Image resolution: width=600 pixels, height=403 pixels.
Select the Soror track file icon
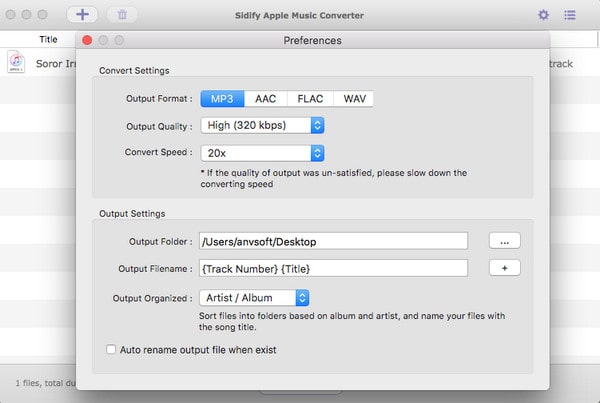click(x=16, y=61)
